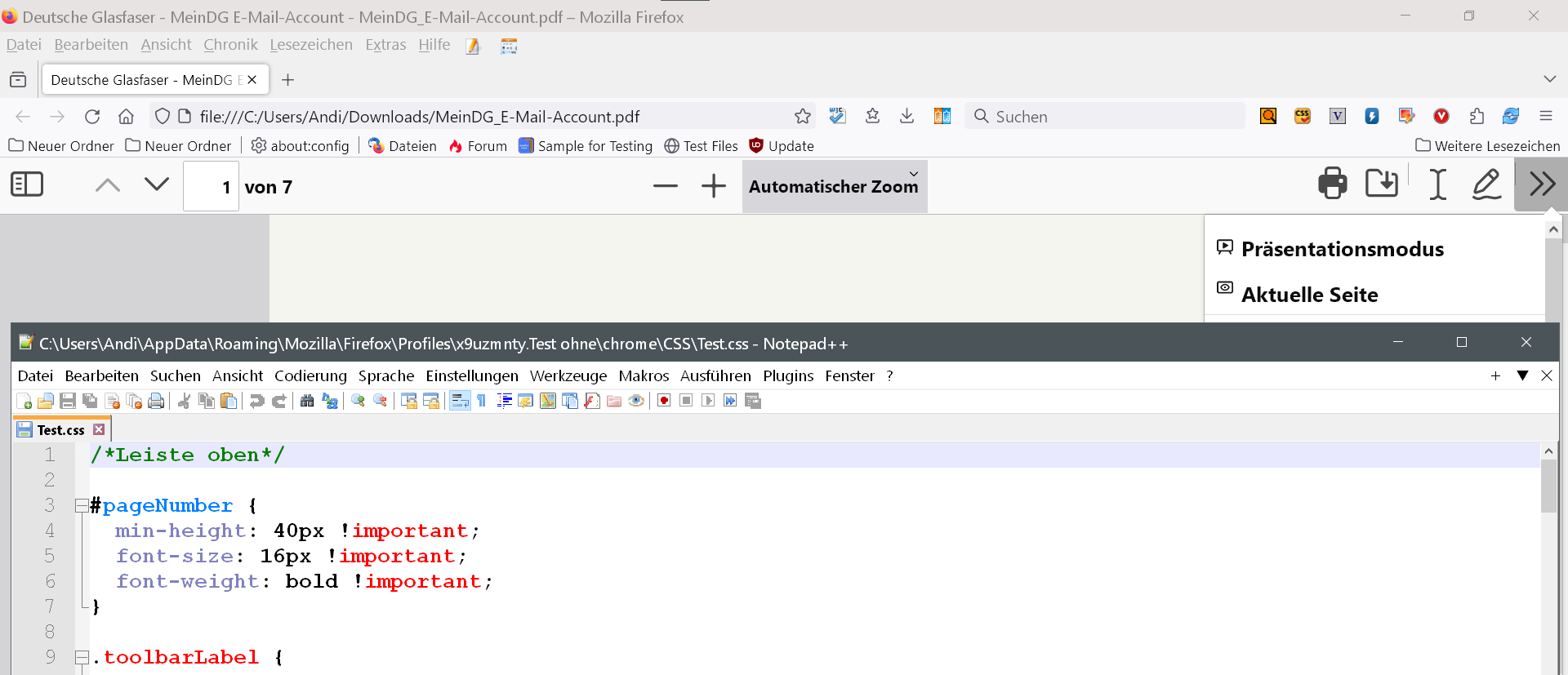Switch to the Test.css tab
The height and width of the screenshot is (675, 1568).
[x=60, y=430]
